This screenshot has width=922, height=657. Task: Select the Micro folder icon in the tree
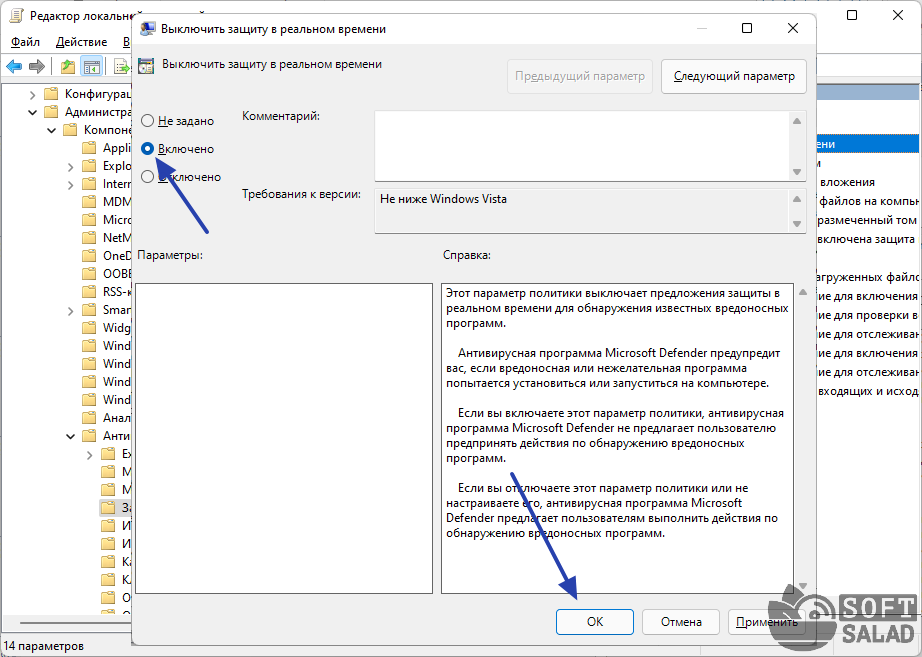pos(89,220)
